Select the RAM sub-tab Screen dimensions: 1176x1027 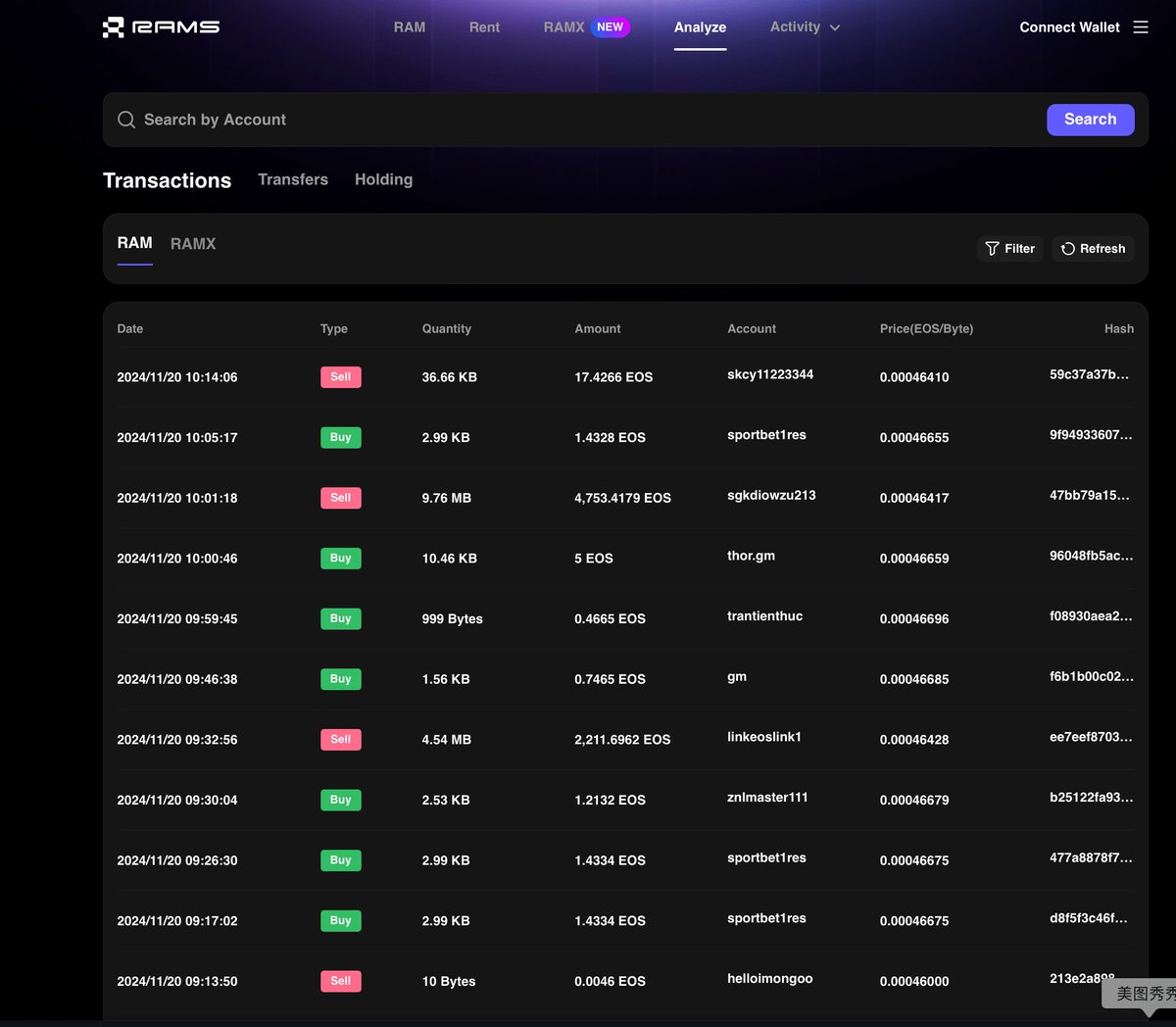(x=135, y=243)
